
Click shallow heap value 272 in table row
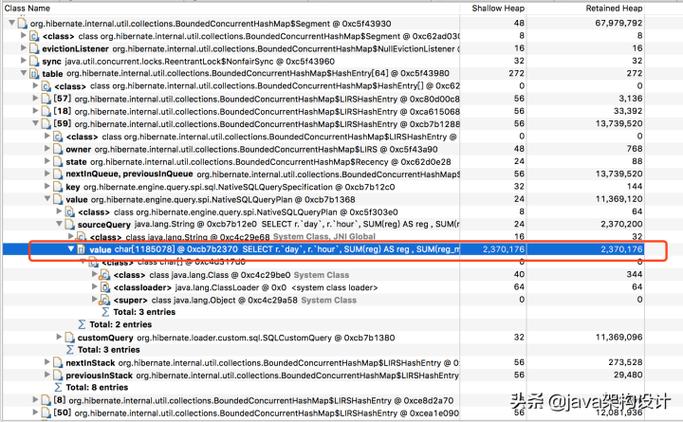[517, 73]
